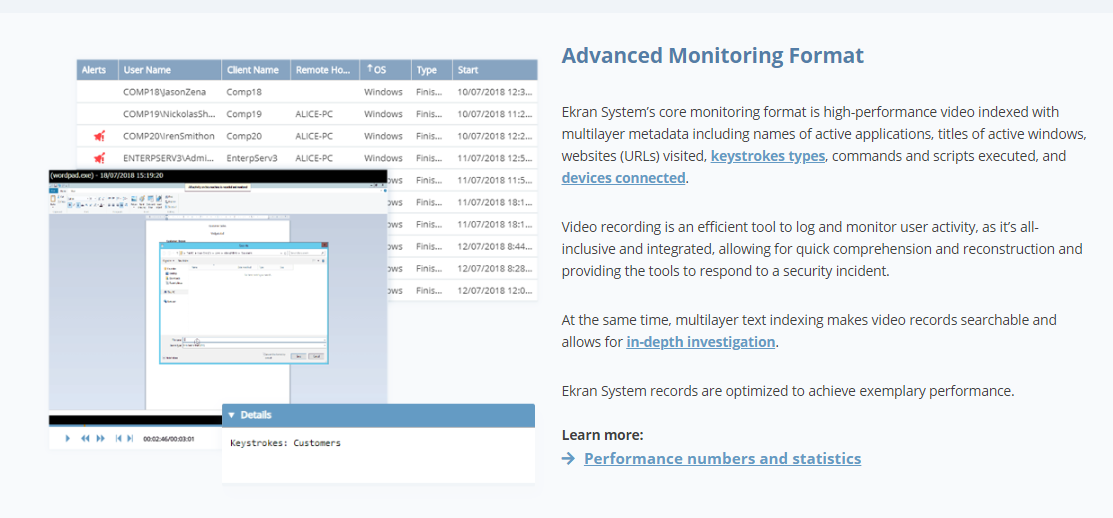Click the Client Name column header
The width and height of the screenshot is (1113, 518).
point(256,70)
